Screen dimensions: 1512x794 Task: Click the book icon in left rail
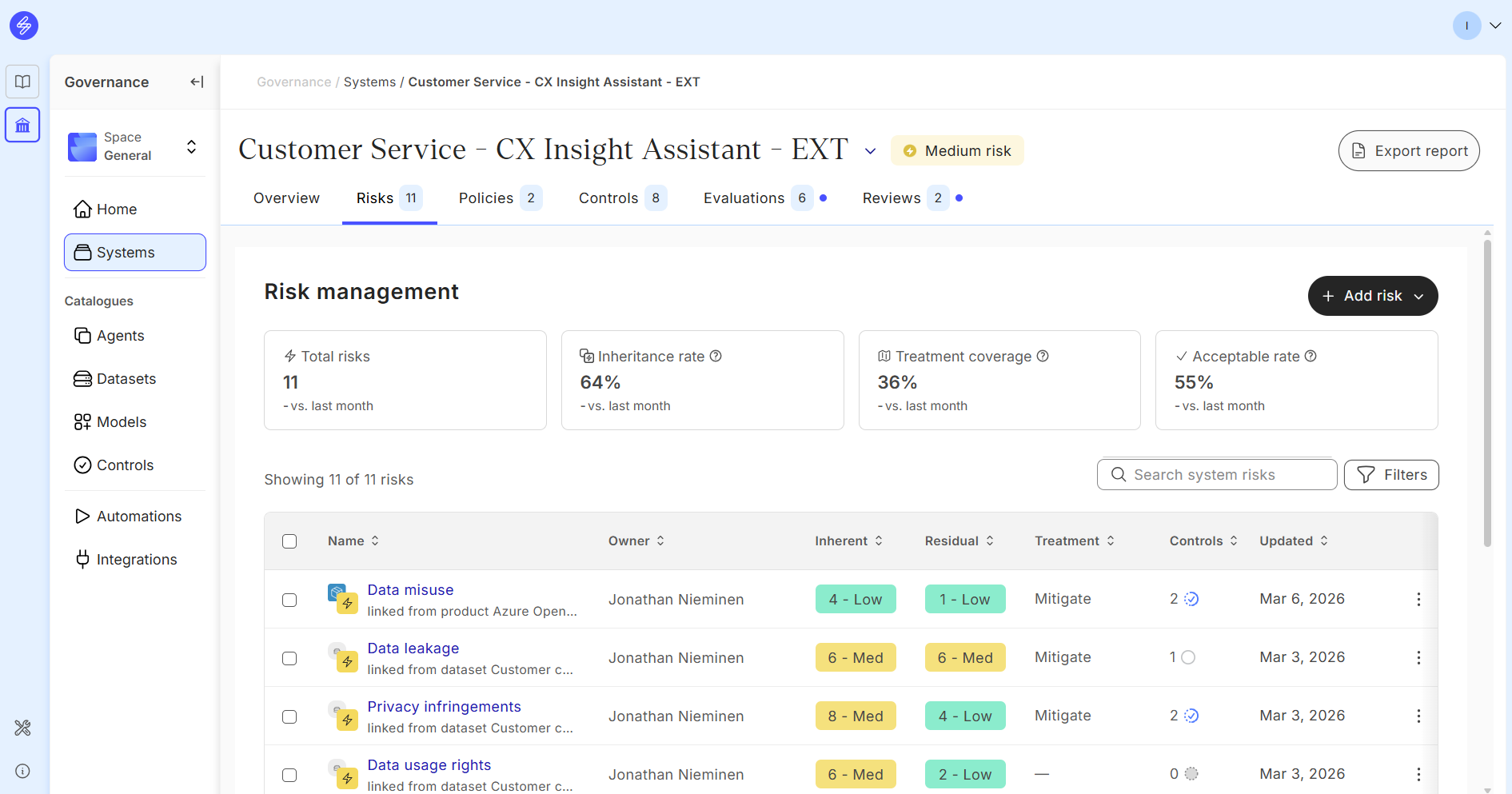click(x=22, y=82)
